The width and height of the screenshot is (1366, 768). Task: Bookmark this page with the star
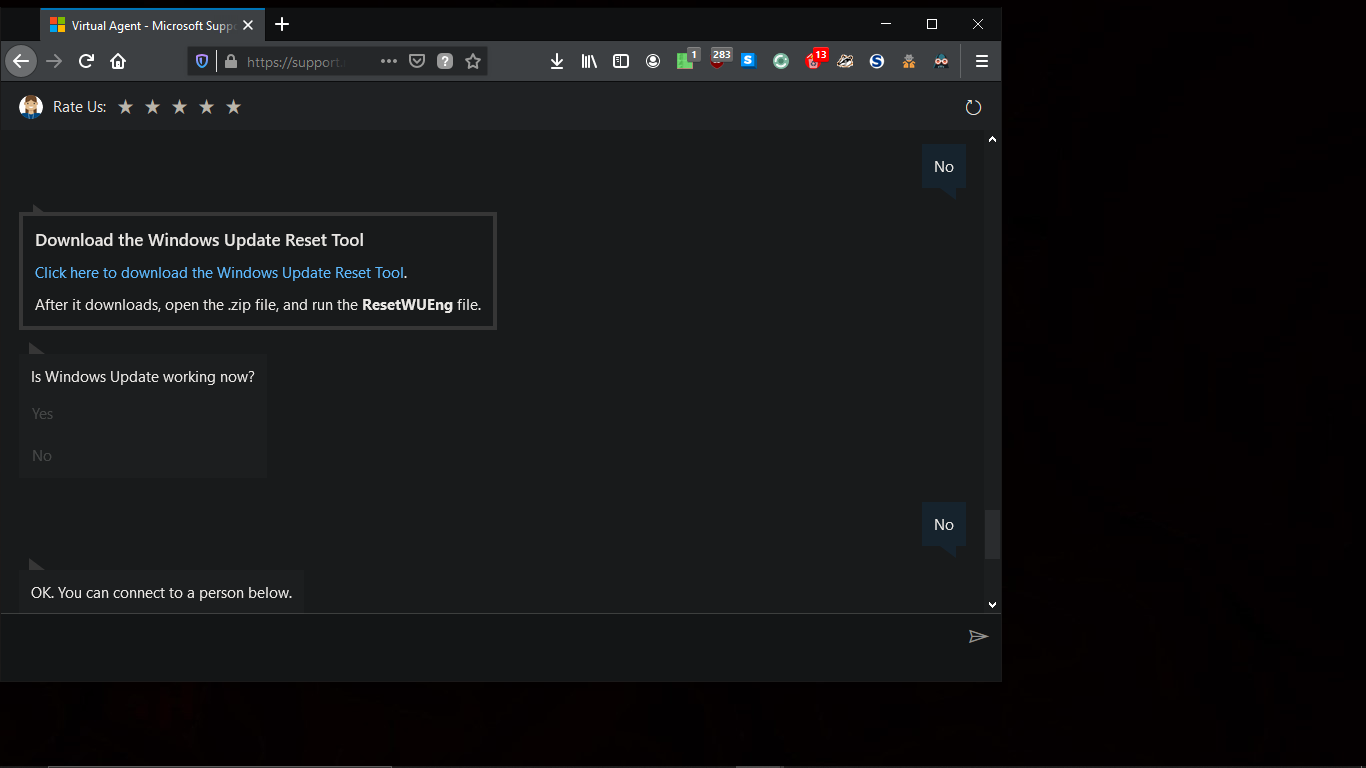click(473, 61)
